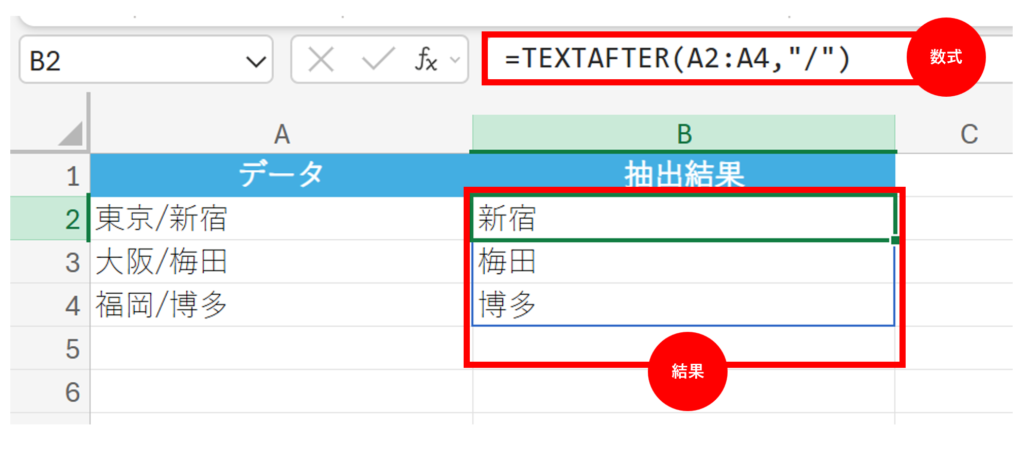Select column A header
Image resolution: width=1024 pixels, height=462 pixels.
tap(281, 134)
